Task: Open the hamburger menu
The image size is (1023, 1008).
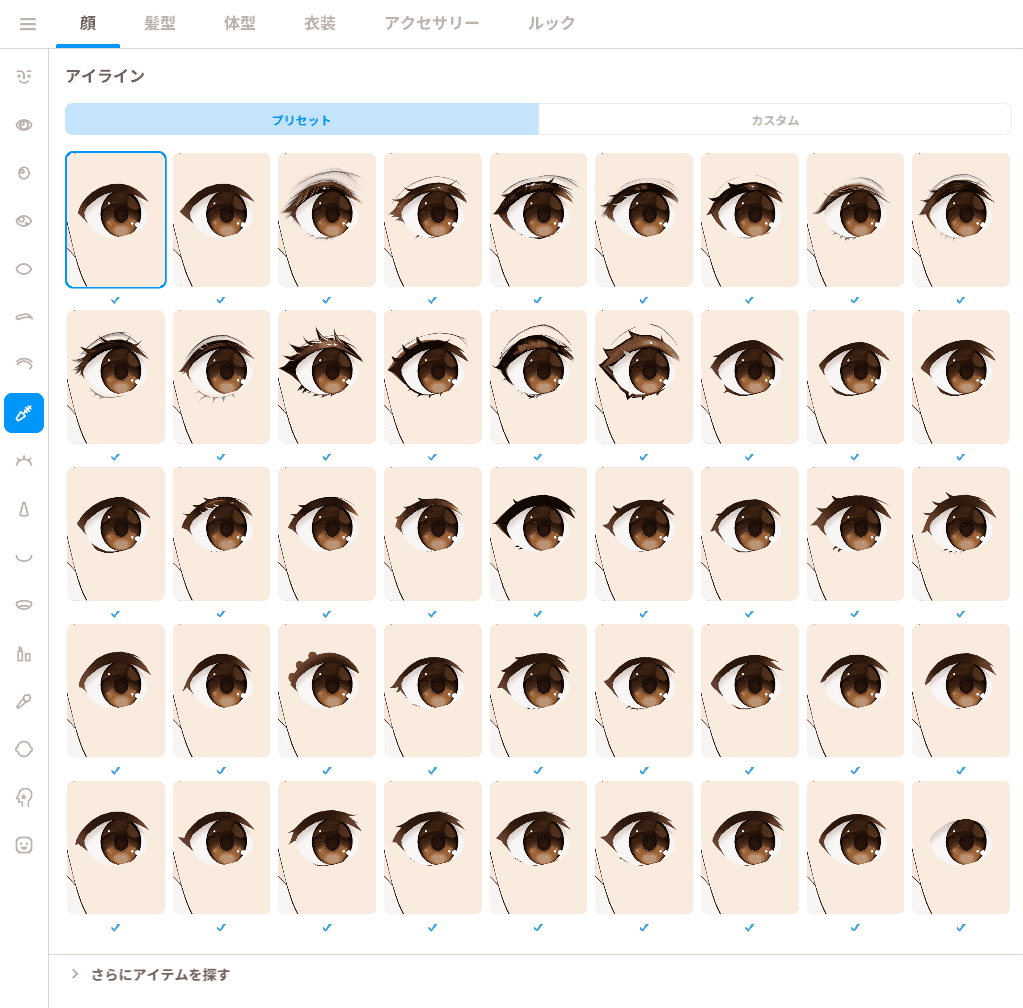Action: click(27, 24)
